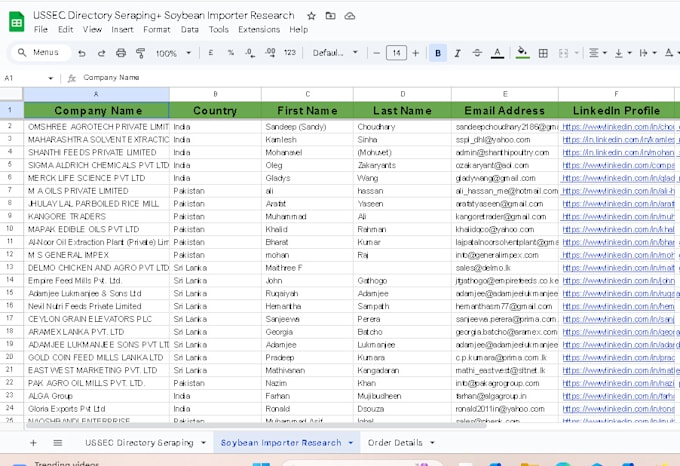Toggle Italic formatting
Screen dimensions: 680x466
pos(458,53)
